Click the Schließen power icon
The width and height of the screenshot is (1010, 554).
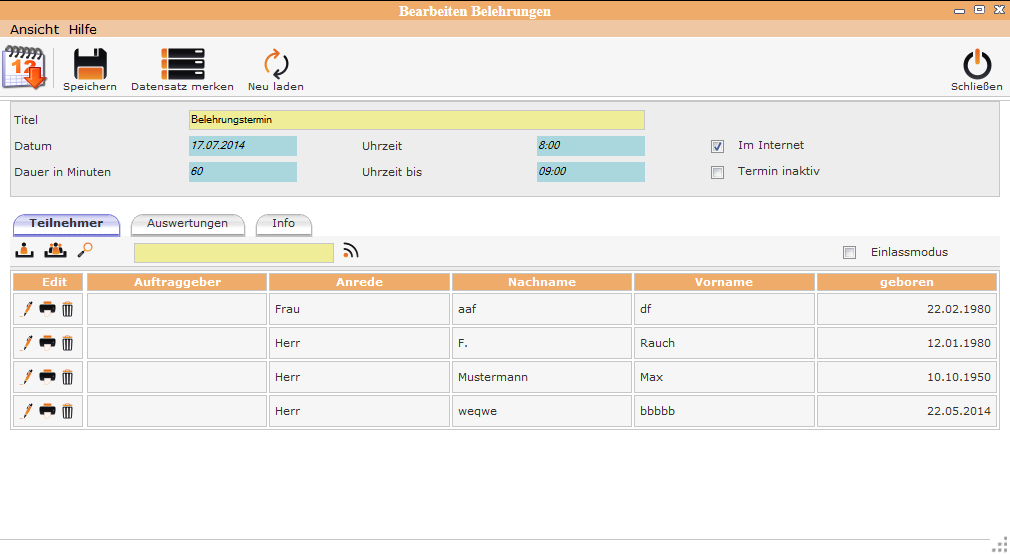pos(976,64)
